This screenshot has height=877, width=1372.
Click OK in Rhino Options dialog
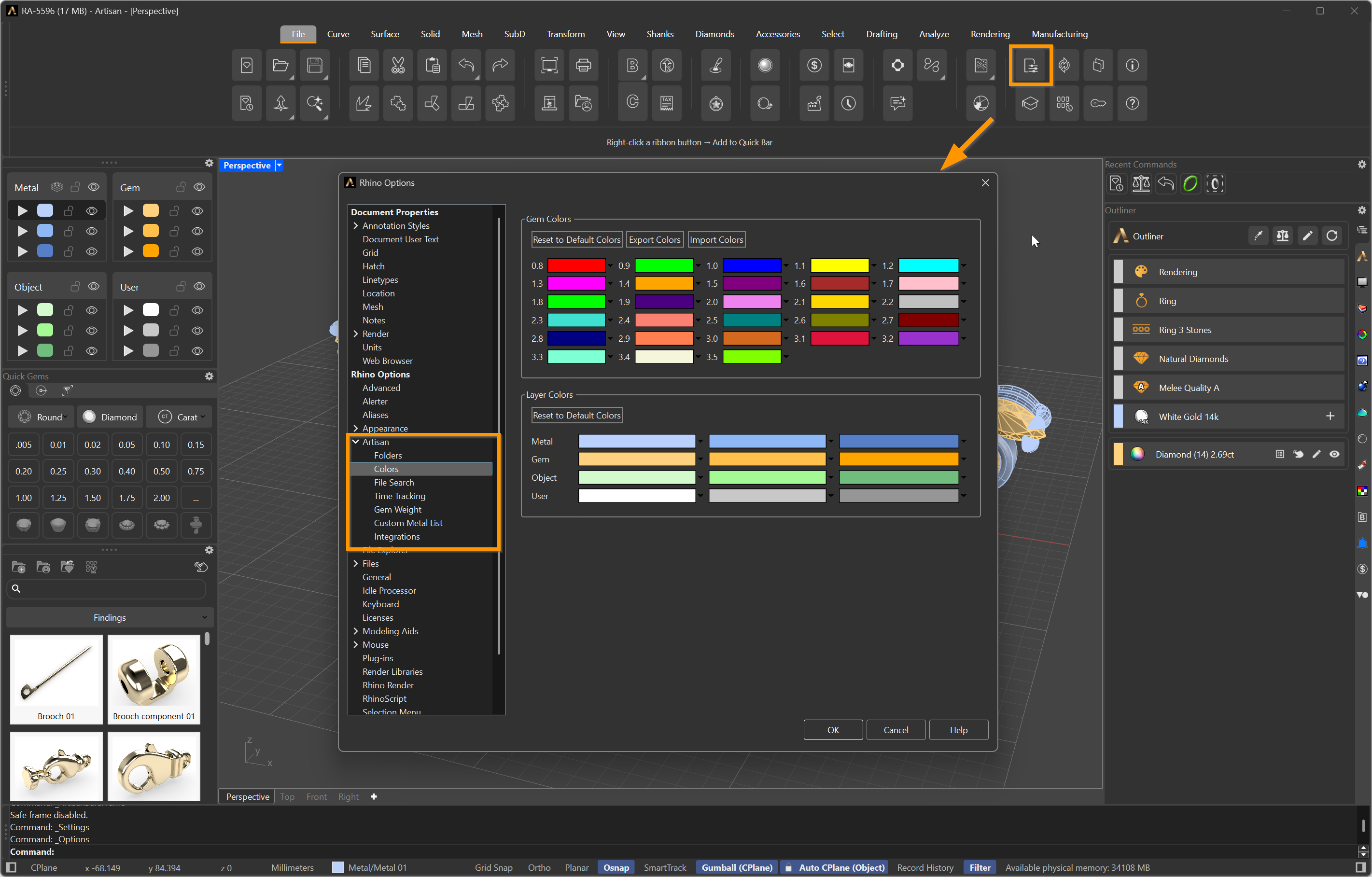point(832,729)
